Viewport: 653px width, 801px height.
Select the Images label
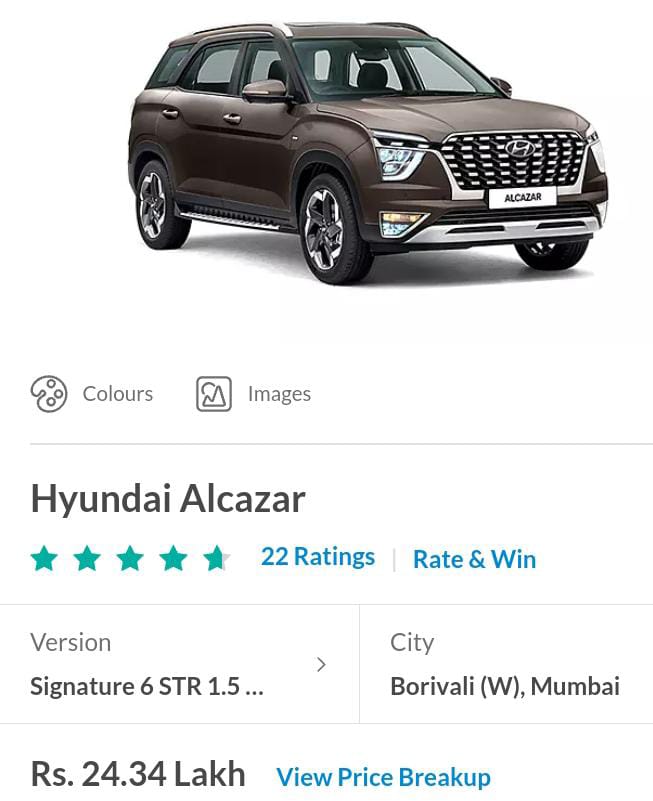pos(279,394)
